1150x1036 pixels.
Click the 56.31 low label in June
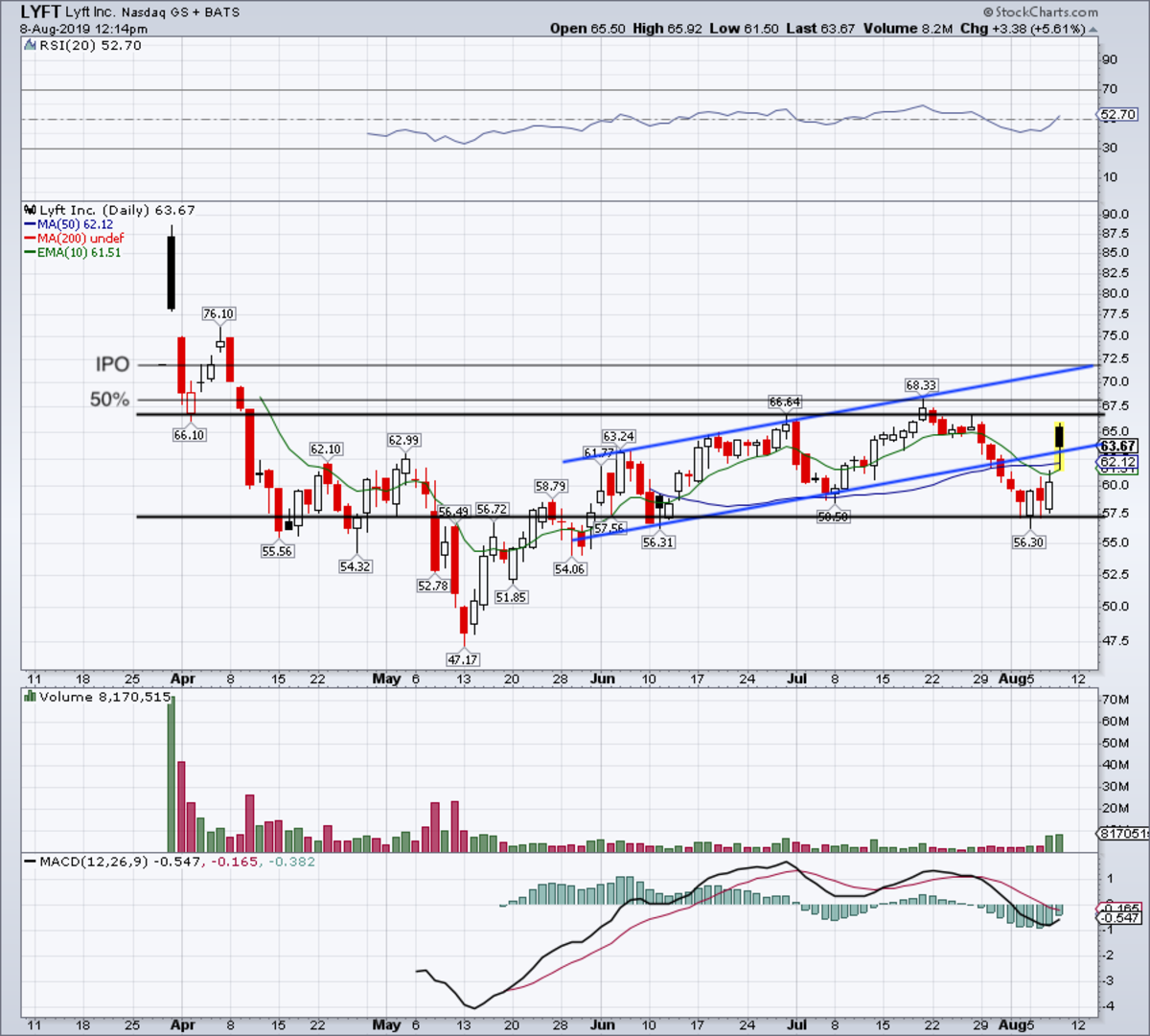coord(658,542)
